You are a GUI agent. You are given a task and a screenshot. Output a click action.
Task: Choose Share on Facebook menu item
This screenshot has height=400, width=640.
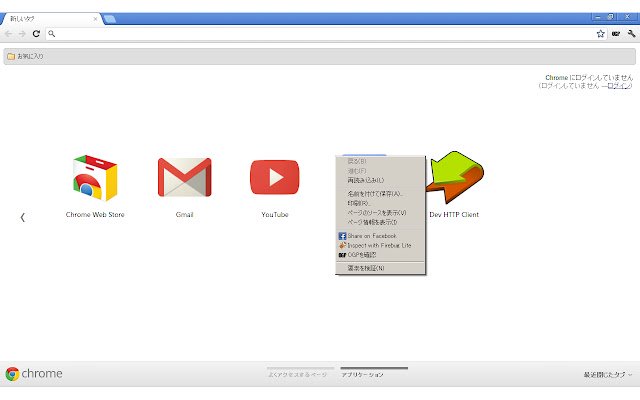[380, 236]
